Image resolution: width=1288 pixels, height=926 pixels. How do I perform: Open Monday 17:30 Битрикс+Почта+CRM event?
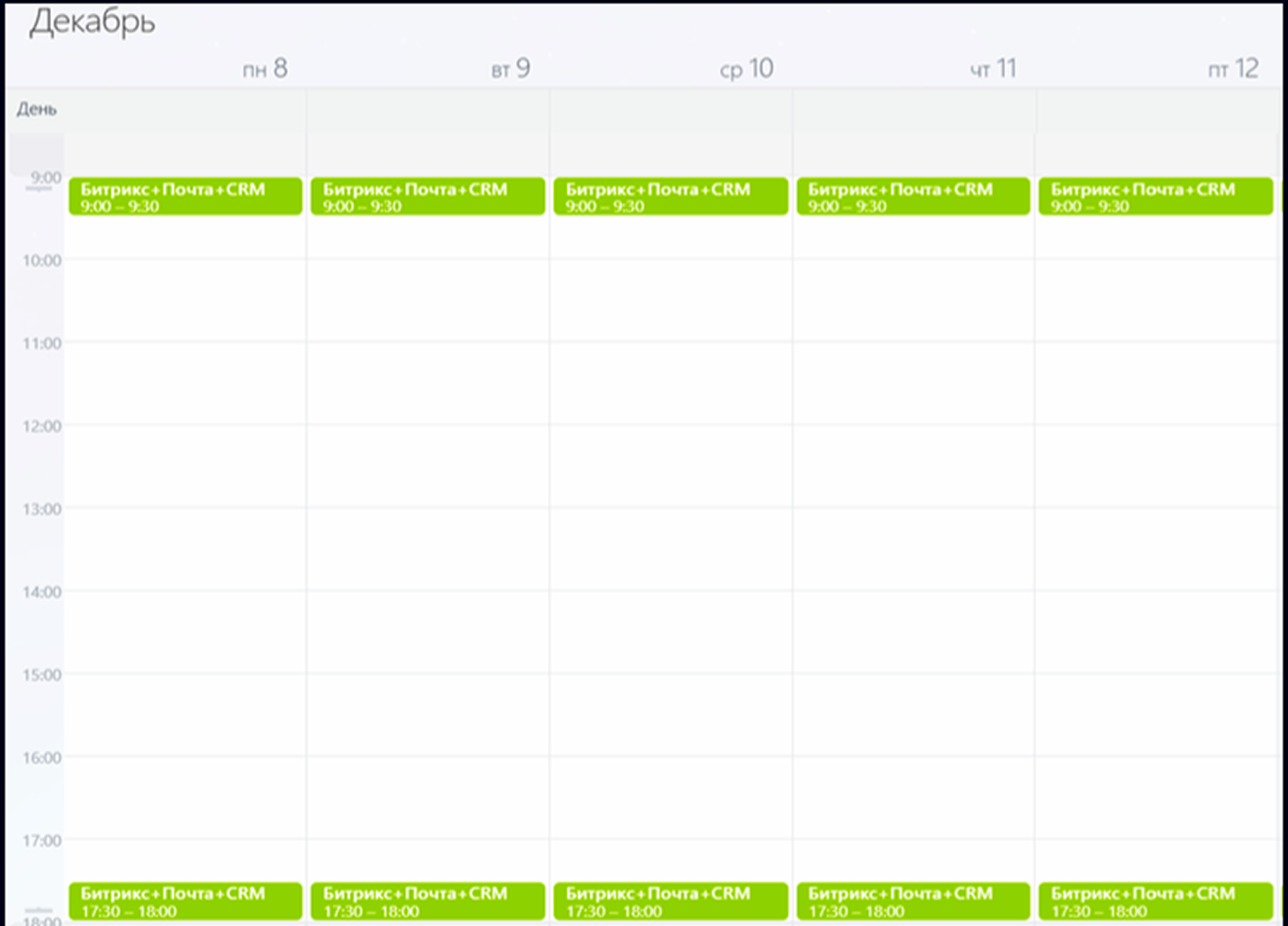click(185, 901)
